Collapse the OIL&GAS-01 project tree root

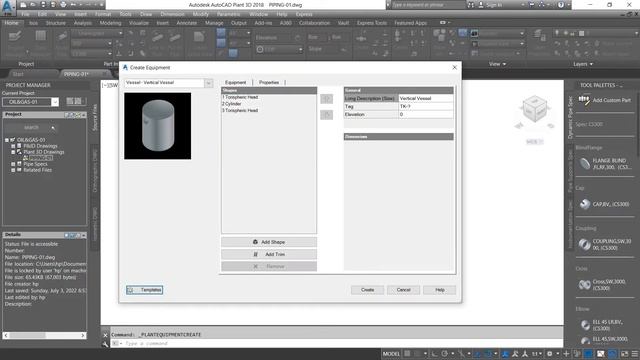click(x=7, y=140)
